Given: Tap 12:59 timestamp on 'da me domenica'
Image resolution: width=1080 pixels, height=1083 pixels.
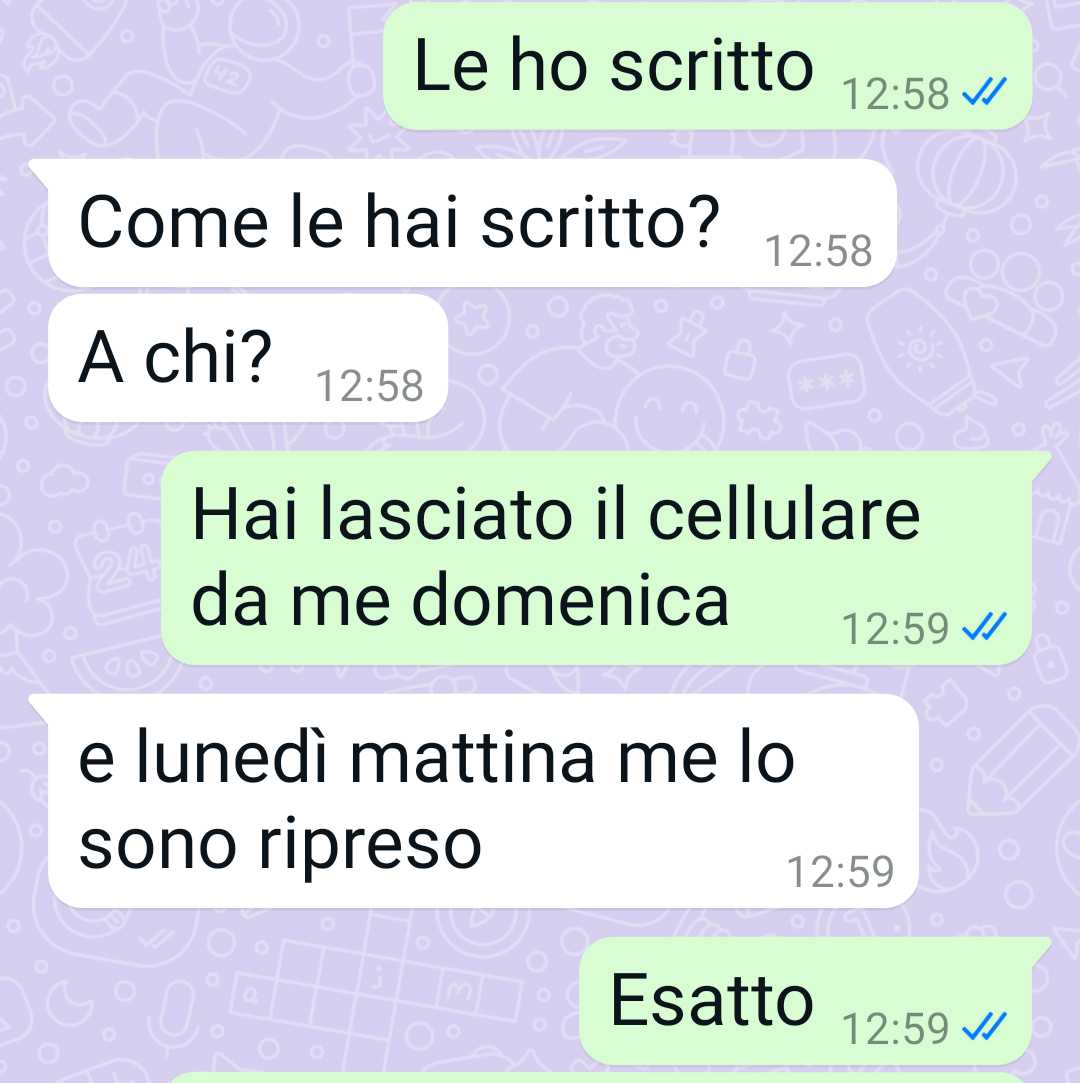Looking at the screenshot, I should (896, 629).
